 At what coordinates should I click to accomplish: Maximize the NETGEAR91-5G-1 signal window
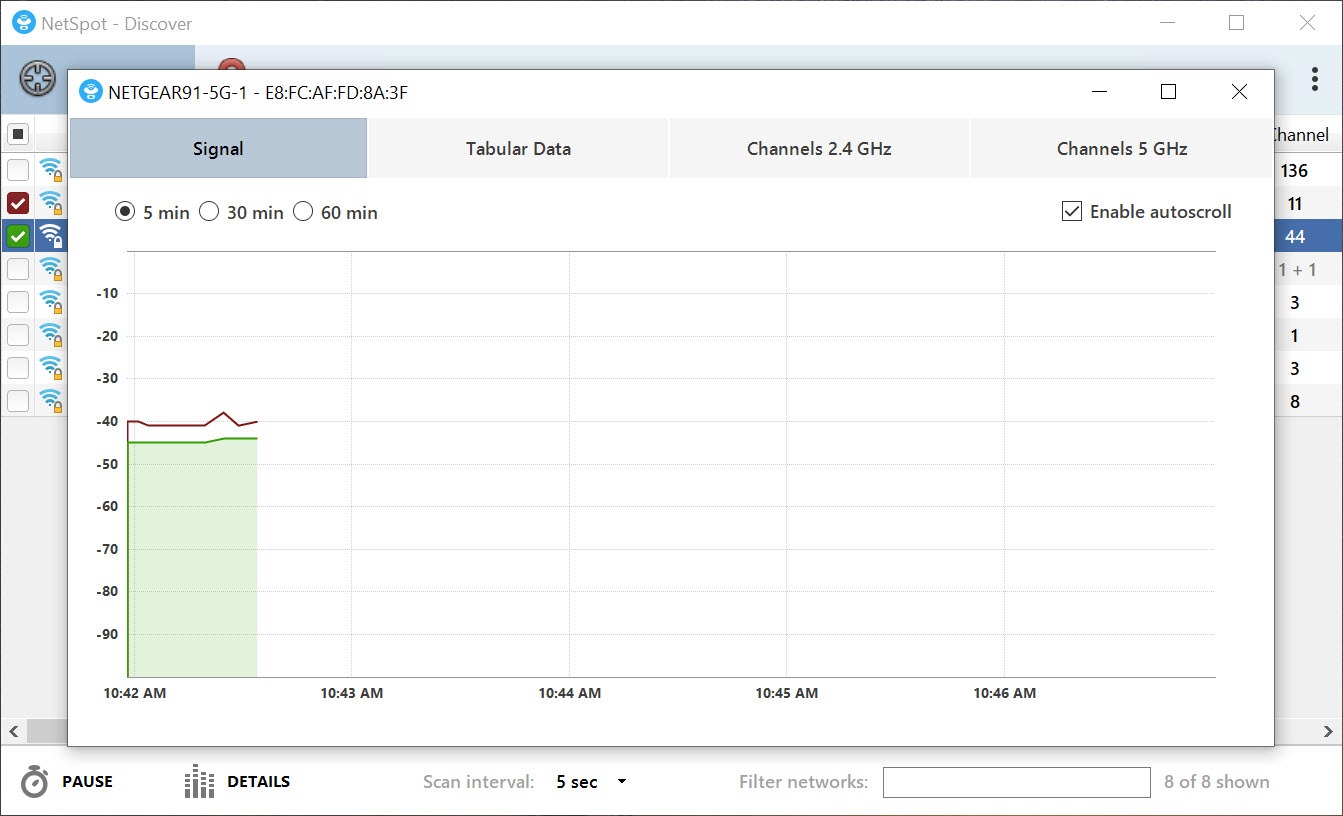point(1168,92)
